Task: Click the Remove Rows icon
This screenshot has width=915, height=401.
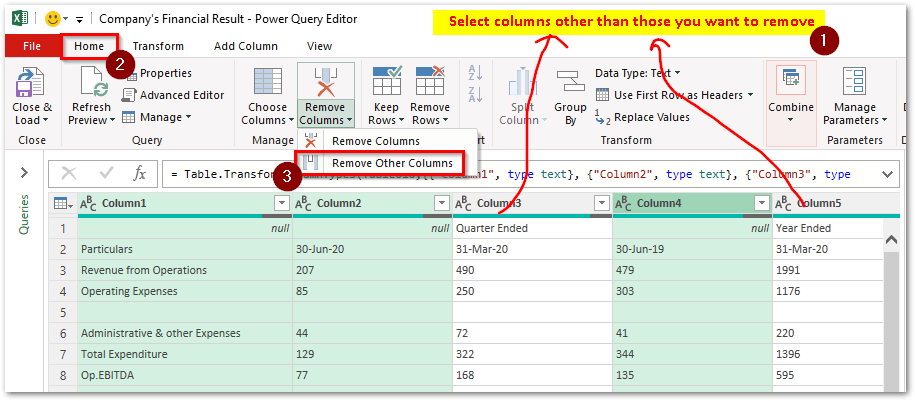Action: coord(430,81)
